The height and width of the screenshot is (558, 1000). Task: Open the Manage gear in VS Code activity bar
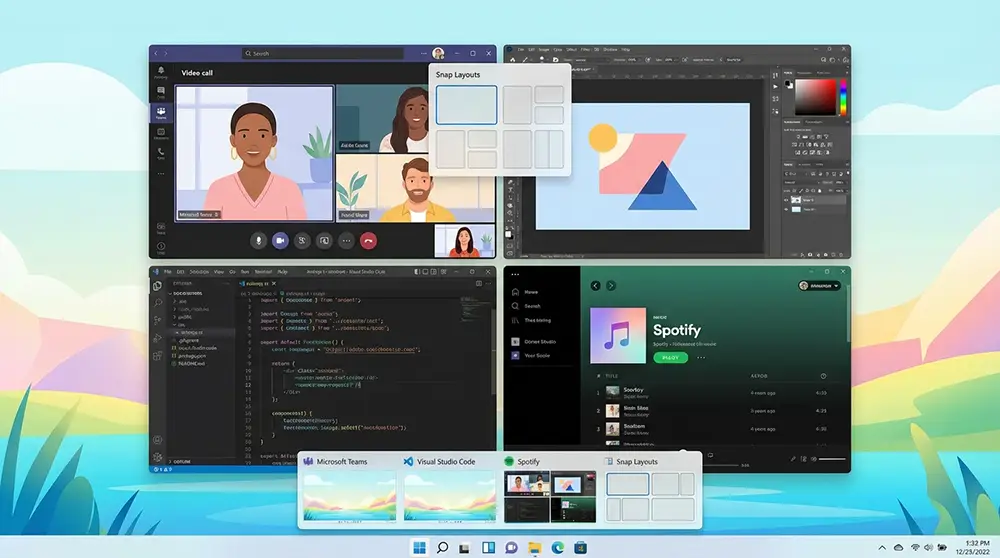click(x=158, y=457)
